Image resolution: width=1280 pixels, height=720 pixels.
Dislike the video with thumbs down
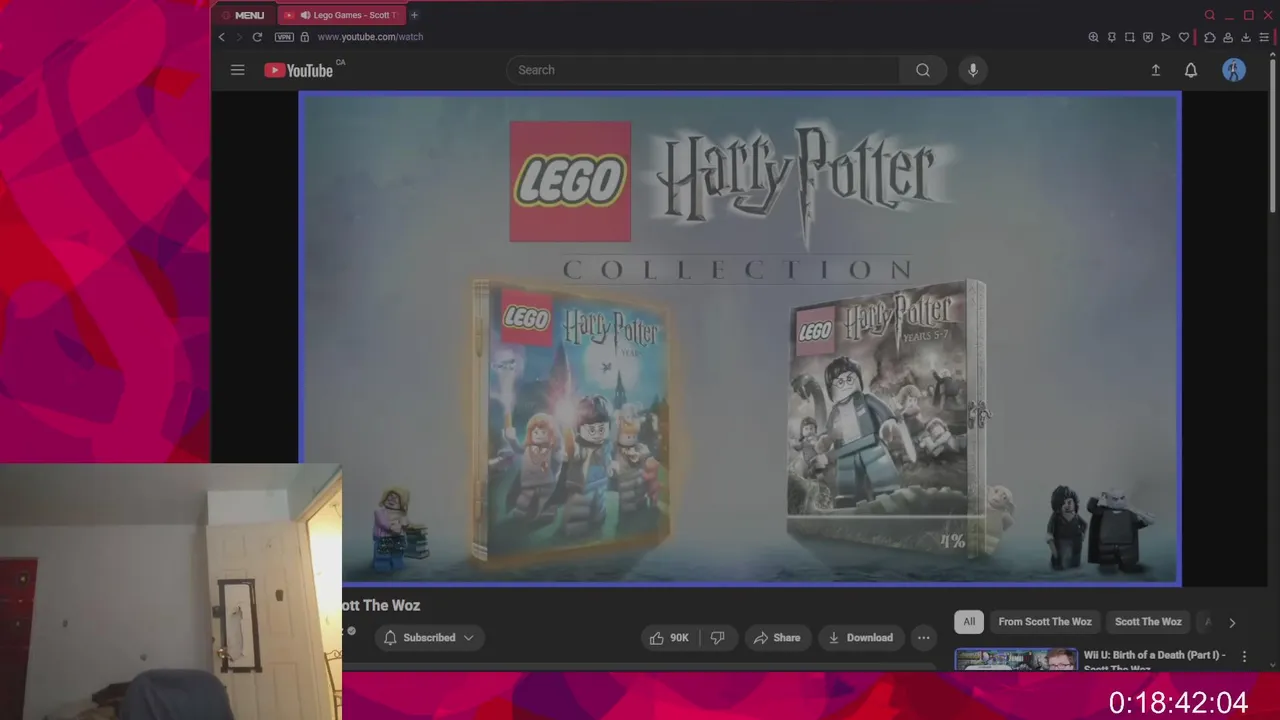click(717, 637)
